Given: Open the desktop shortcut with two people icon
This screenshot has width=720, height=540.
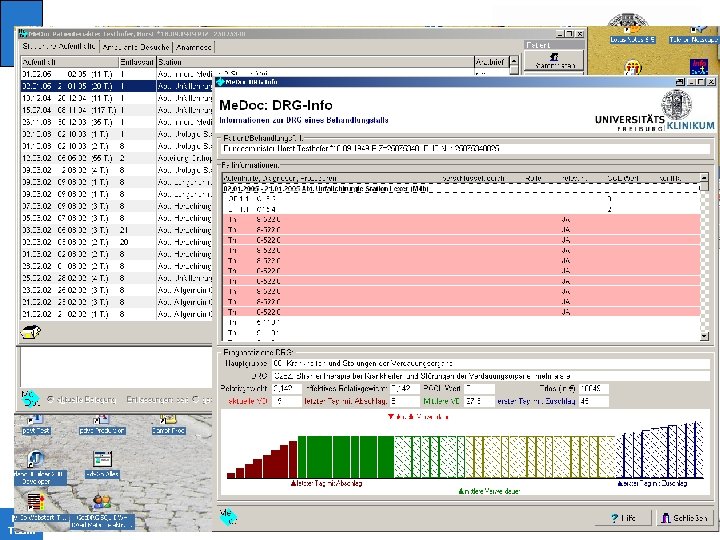Looking at the screenshot, I should point(102,502).
